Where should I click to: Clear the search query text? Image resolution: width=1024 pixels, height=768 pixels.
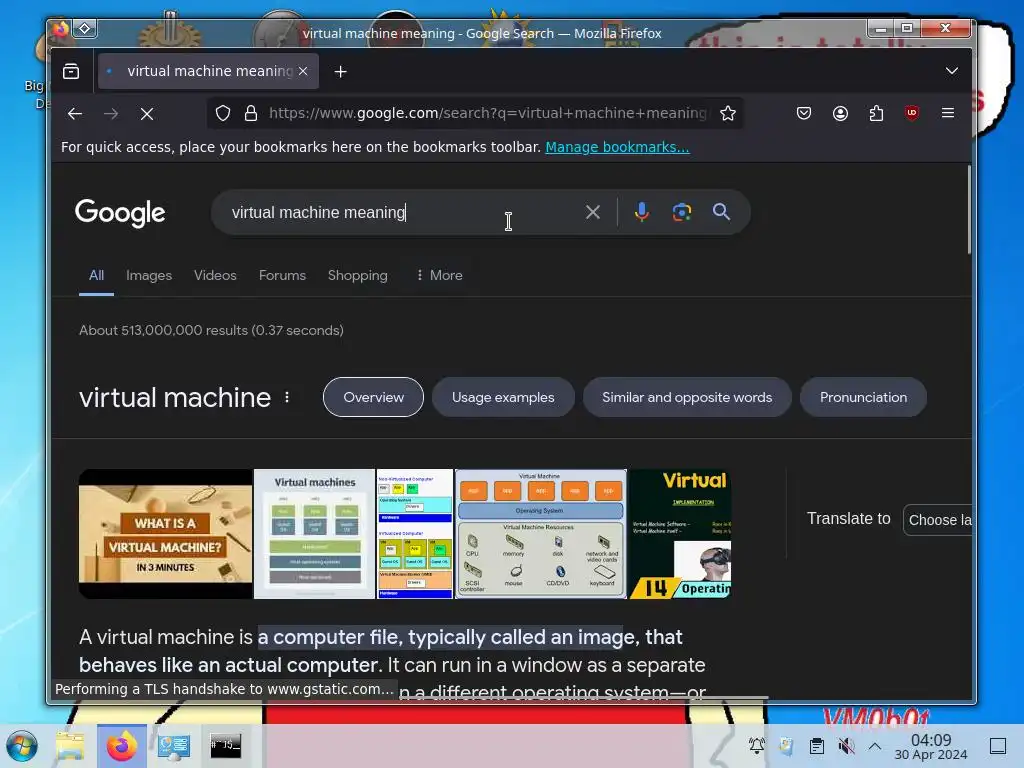(x=592, y=212)
